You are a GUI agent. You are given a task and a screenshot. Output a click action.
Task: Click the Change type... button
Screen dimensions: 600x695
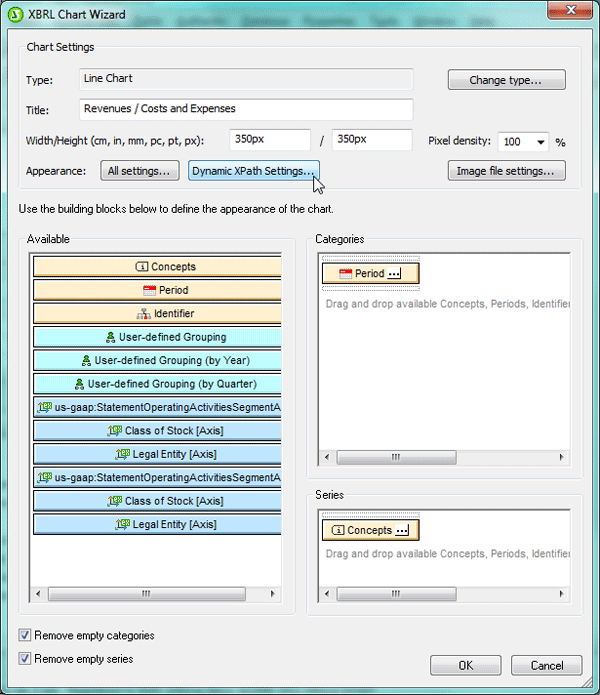pyautogui.click(x=506, y=80)
